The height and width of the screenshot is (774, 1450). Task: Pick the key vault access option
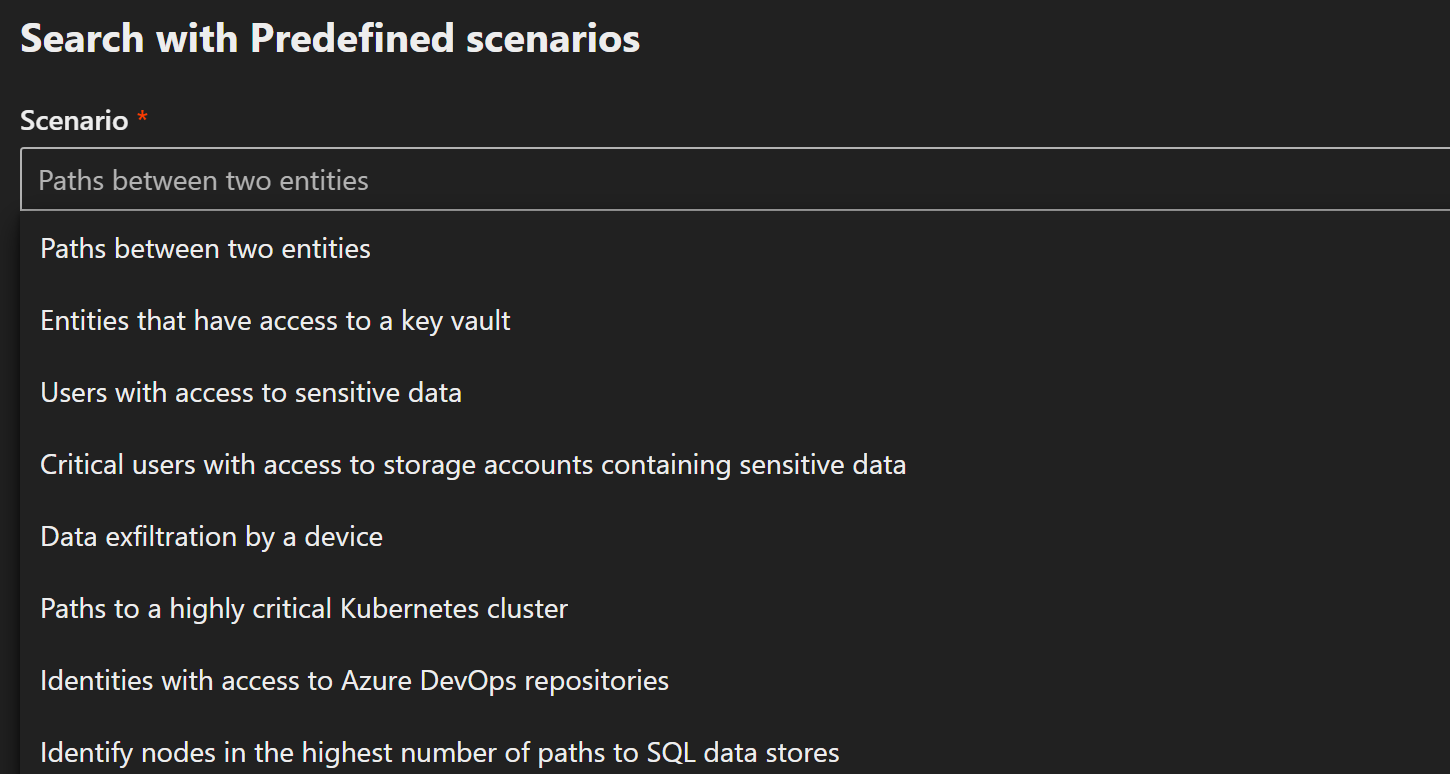click(275, 320)
